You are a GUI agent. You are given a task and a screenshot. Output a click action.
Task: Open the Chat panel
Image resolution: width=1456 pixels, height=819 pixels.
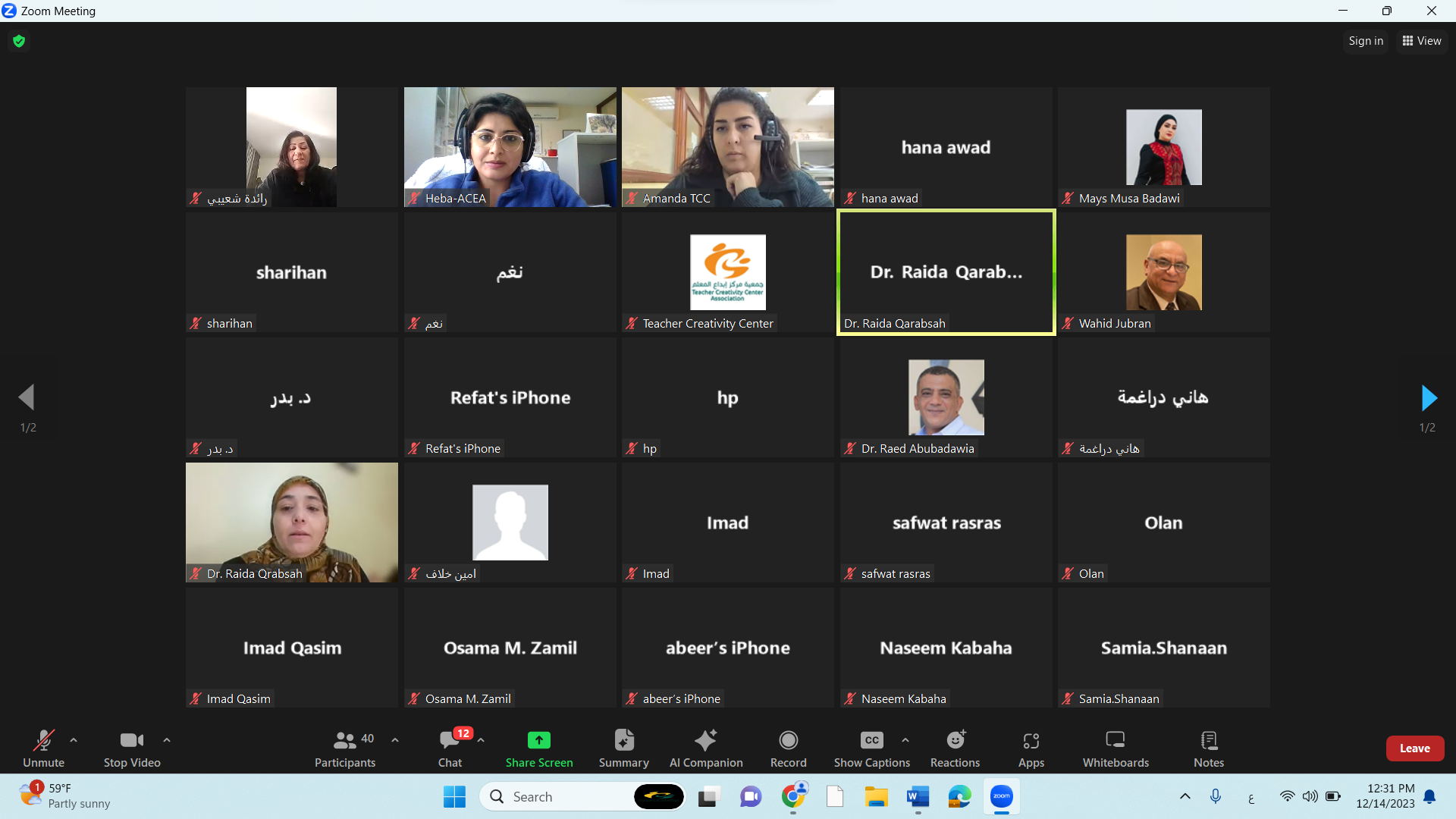pyautogui.click(x=450, y=740)
